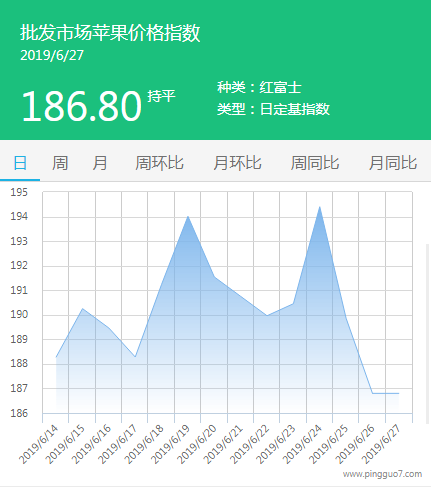
Task: Click the www.pingguo7.com watermark link
Action: (382, 474)
